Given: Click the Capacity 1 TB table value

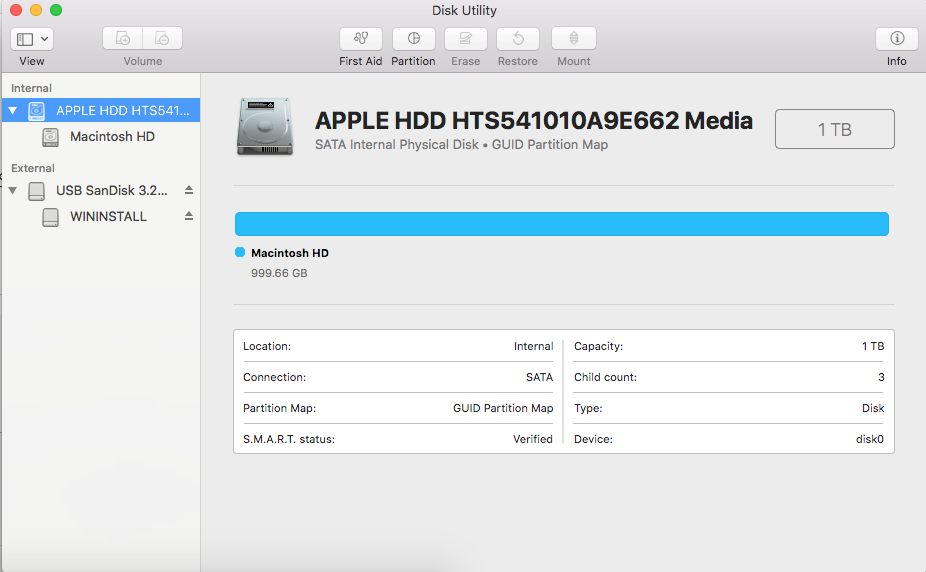Looking at the screenshot, I should (873, 347).
